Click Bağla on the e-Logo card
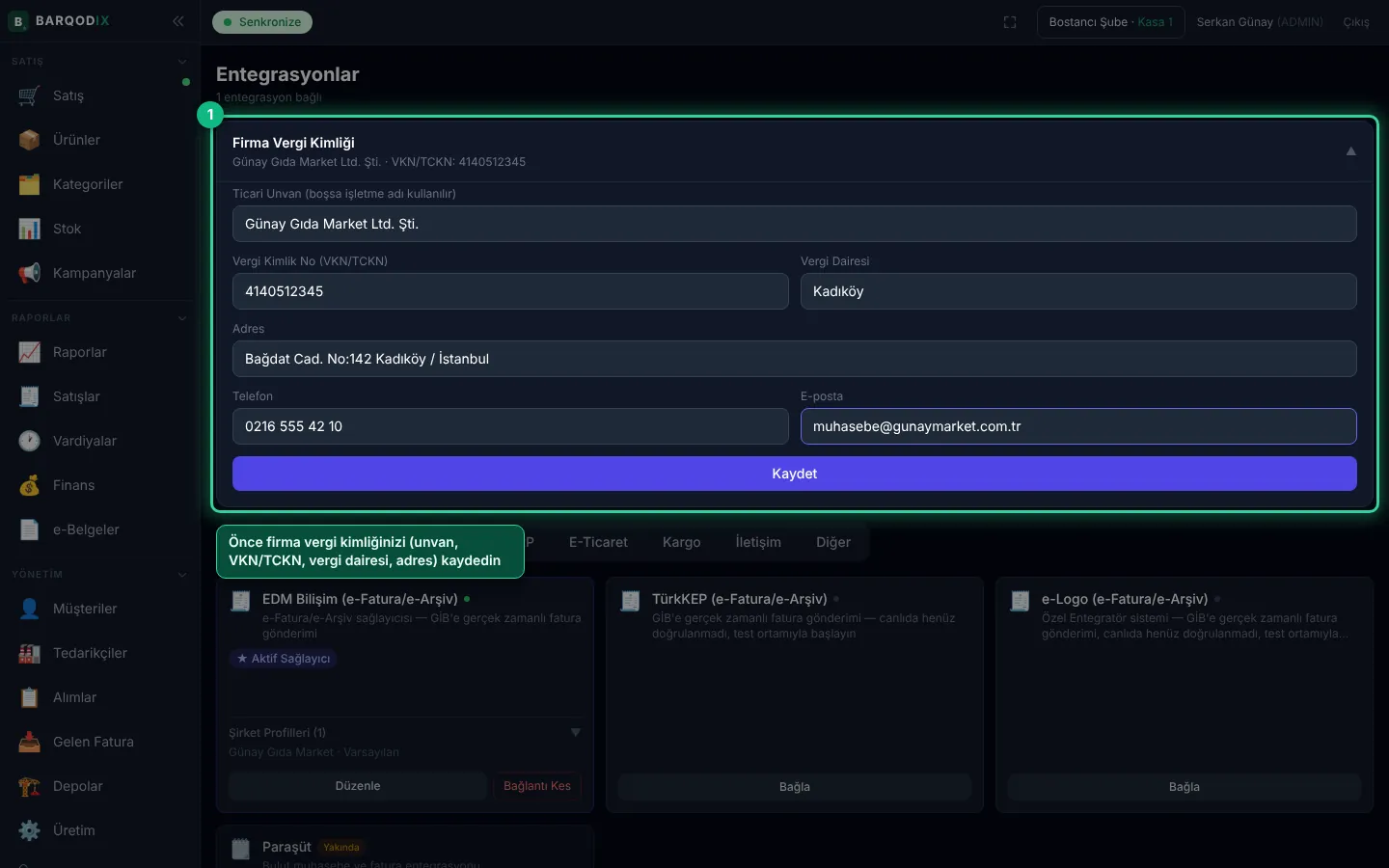1389x868 pixels. tap(1185, 787)
